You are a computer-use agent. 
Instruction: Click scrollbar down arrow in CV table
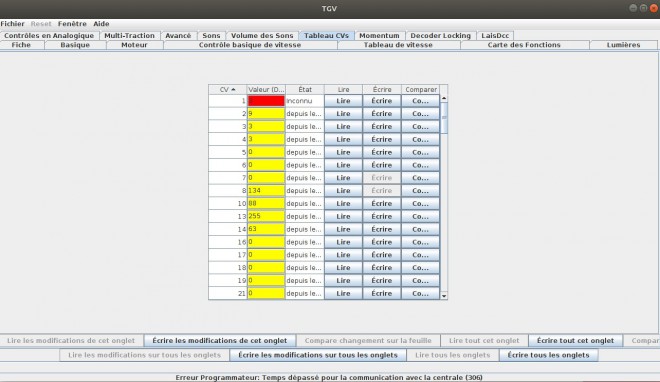(444, 296)
